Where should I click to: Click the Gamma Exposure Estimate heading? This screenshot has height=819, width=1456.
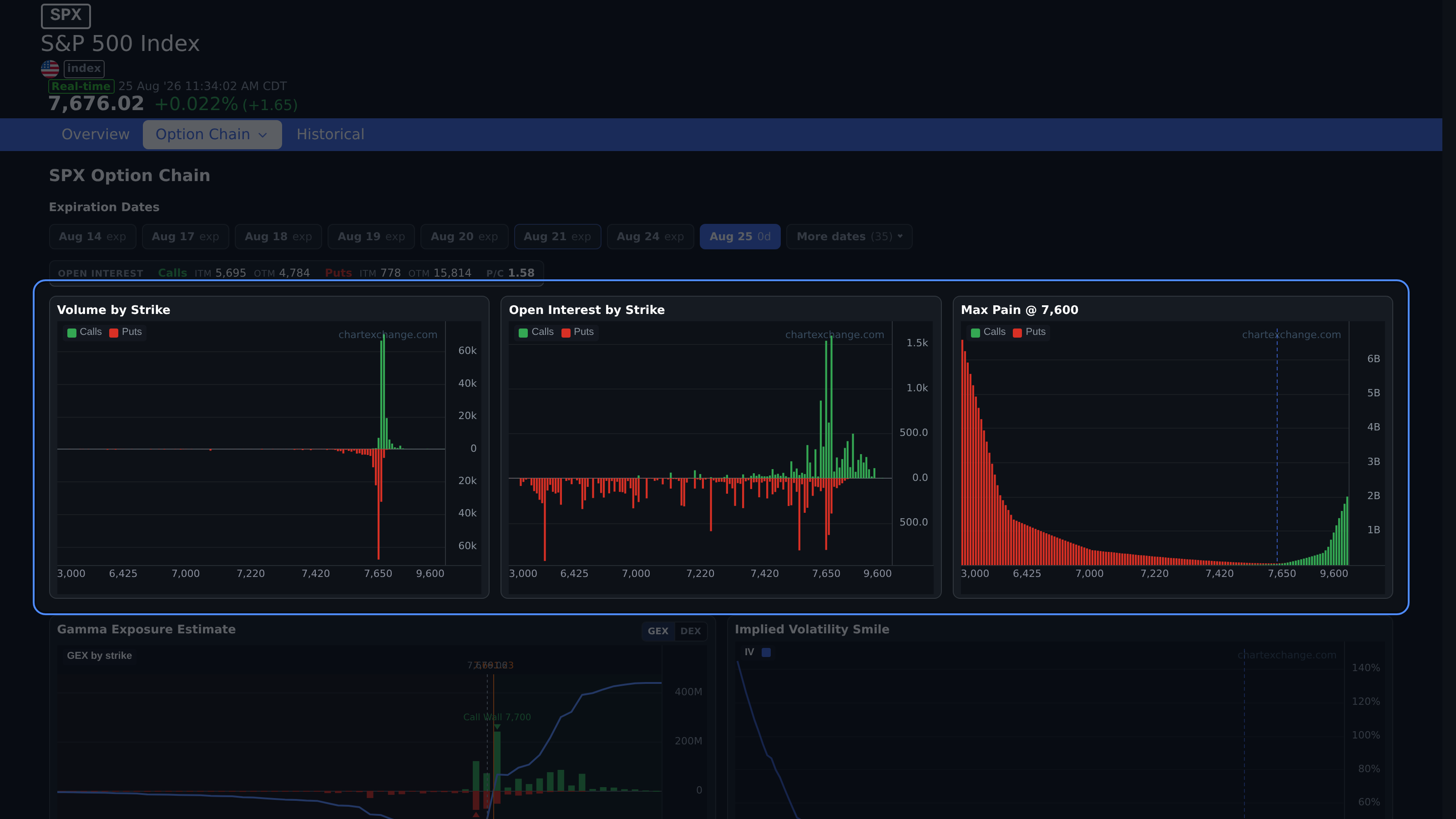coord(147,629)
